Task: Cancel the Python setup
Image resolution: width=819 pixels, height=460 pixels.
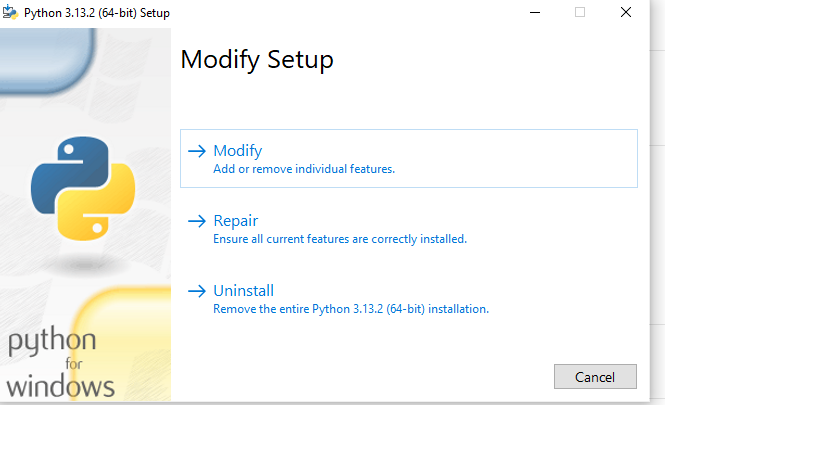Action: coord(595,376)
